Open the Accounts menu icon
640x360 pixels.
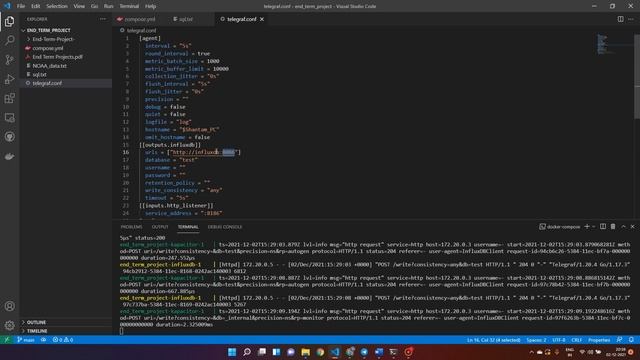[x=9, y=306]
